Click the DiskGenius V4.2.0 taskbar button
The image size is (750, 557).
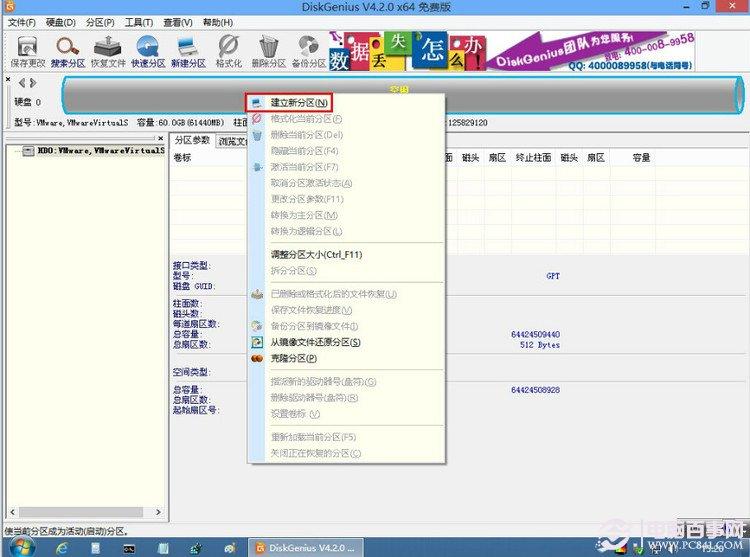[306, 548]
